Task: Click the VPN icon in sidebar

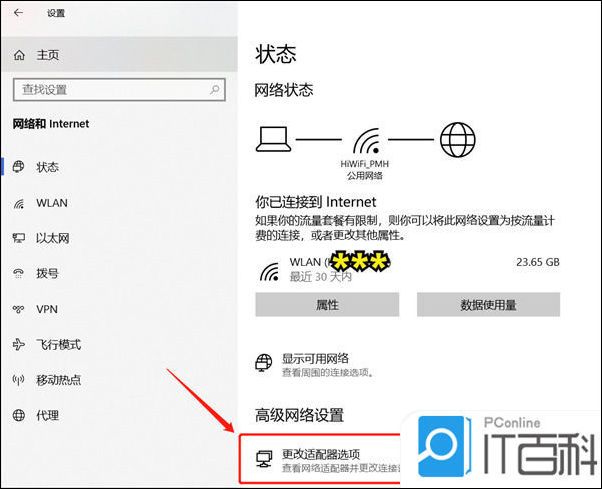Action: [18, 309]
